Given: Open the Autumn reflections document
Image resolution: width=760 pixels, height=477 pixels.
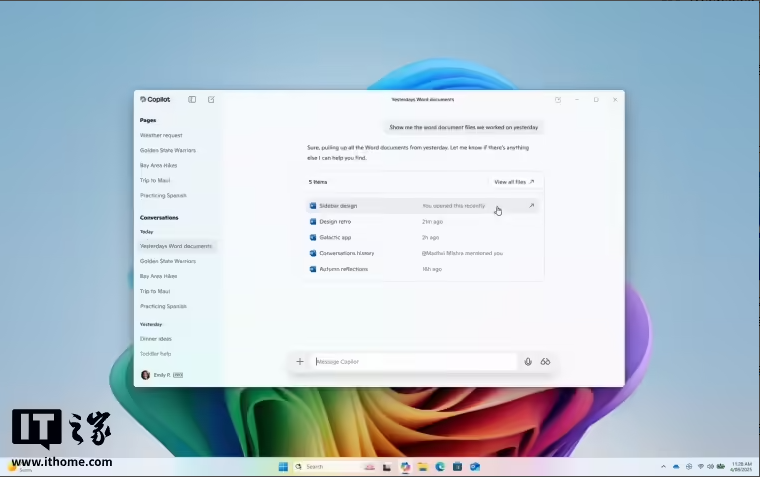Looking at the screenshot, I should point(343,269).
